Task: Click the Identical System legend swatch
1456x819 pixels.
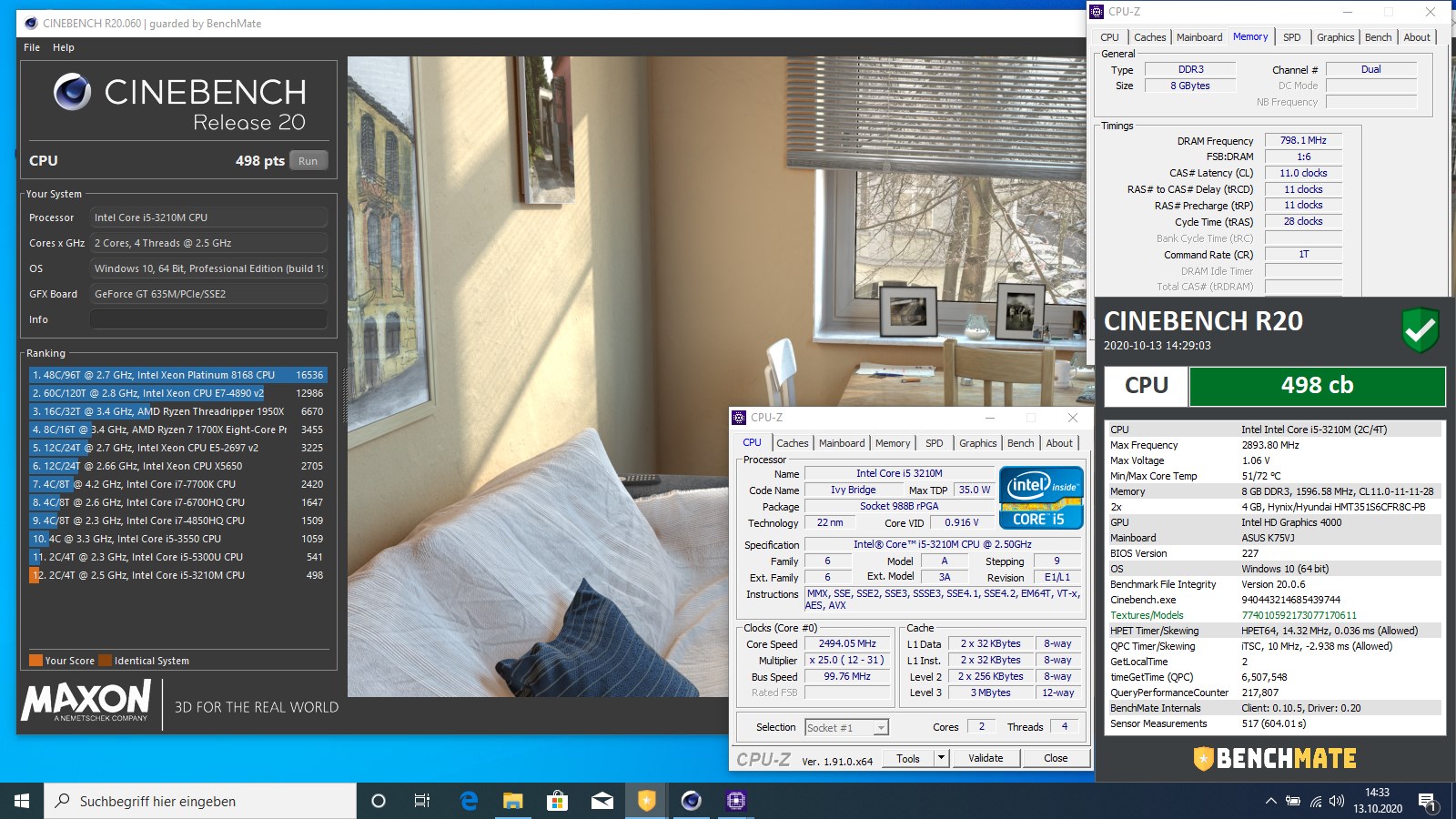Action: point(106,661)
